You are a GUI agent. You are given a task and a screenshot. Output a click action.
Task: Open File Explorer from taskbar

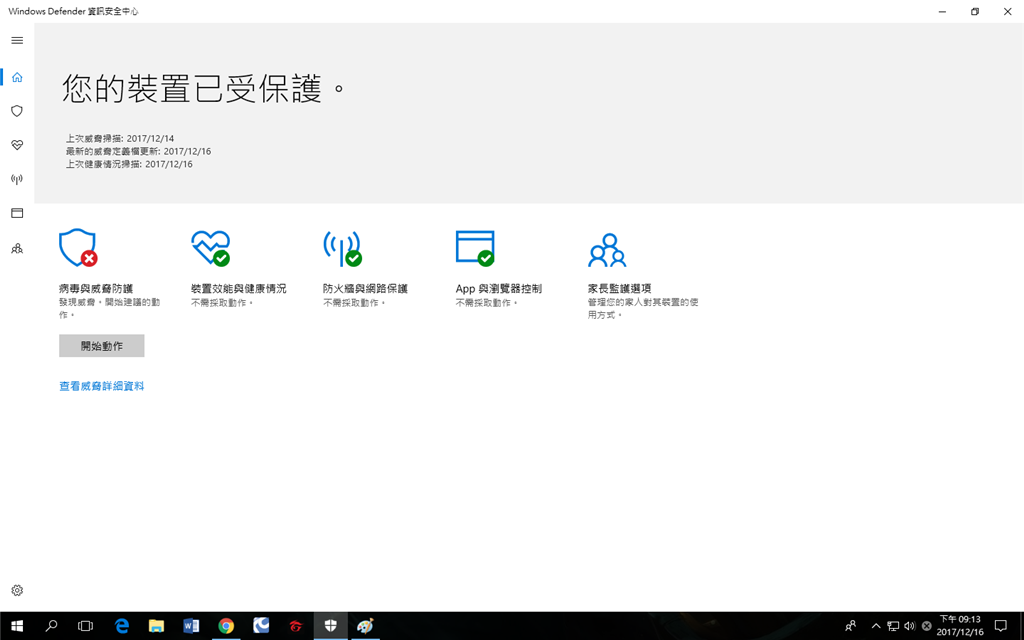click(156, 626)
